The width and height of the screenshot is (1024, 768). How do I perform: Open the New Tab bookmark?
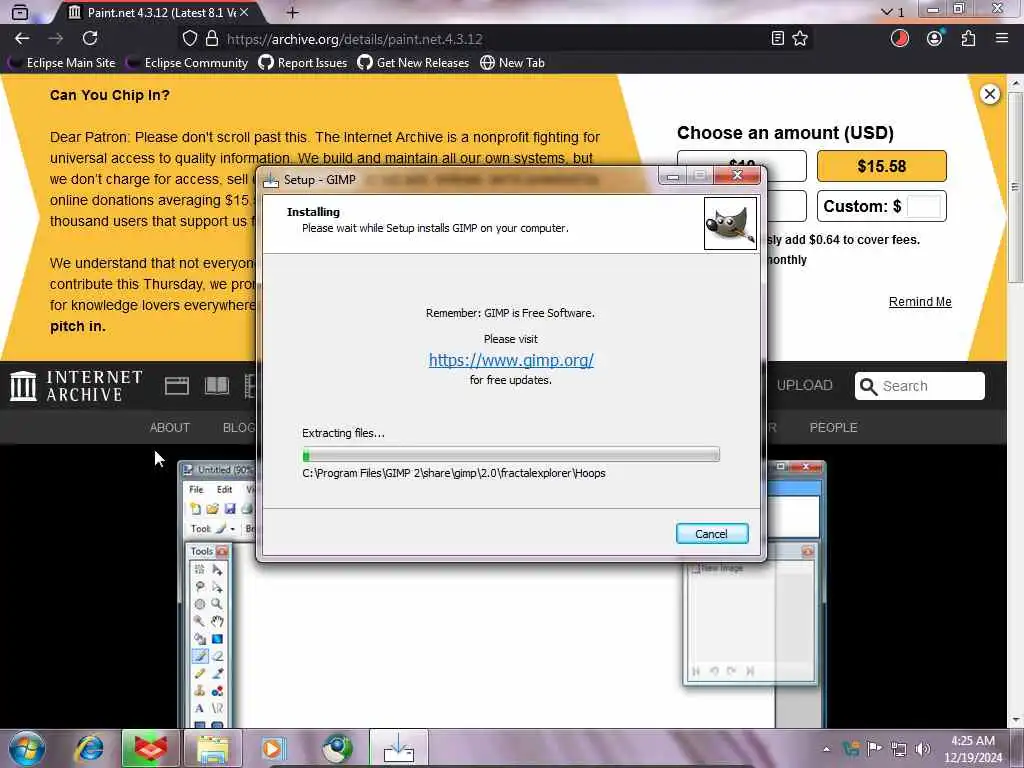pos(513,63)
